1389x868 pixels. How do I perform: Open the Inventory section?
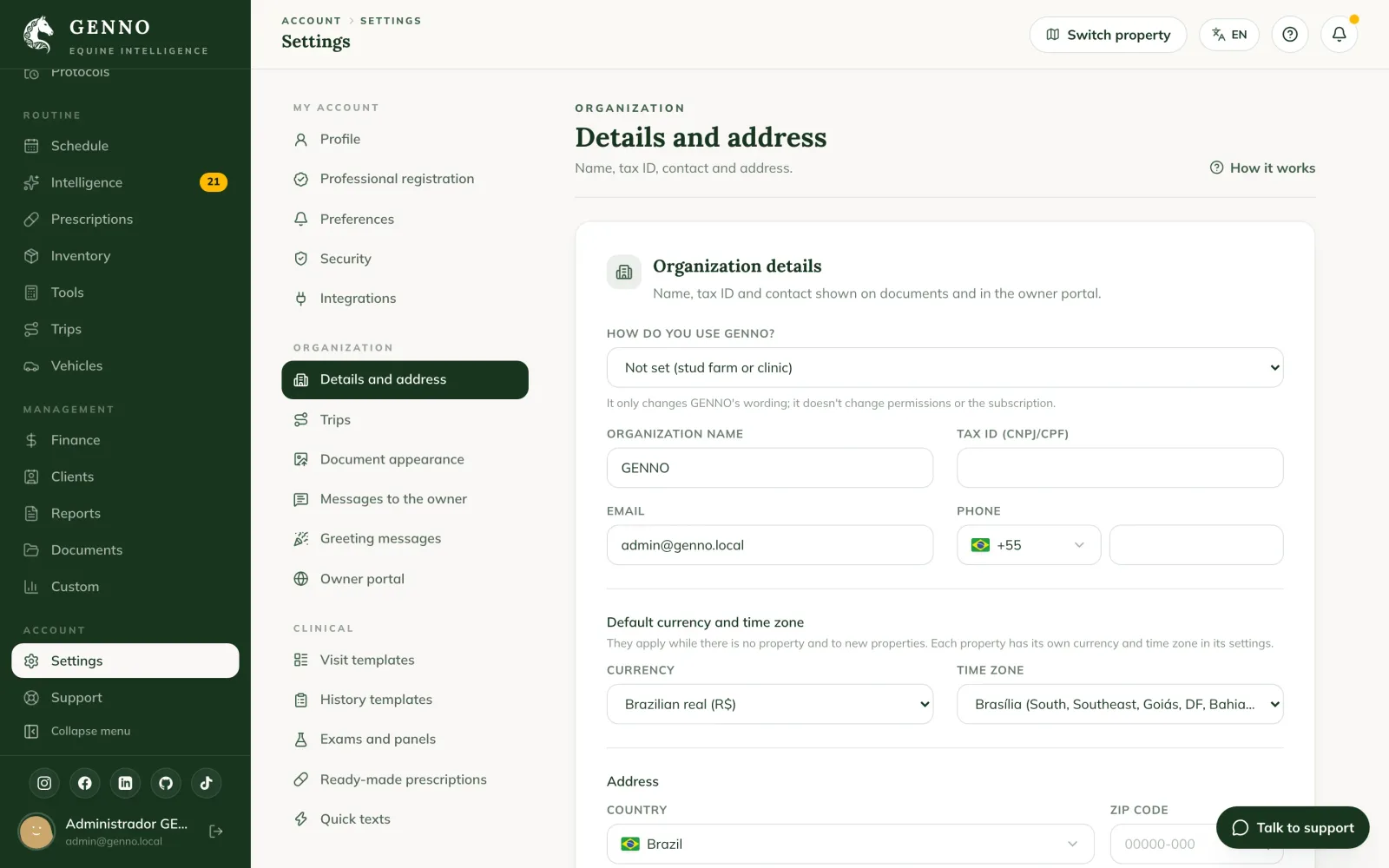(x=125, y=256)
